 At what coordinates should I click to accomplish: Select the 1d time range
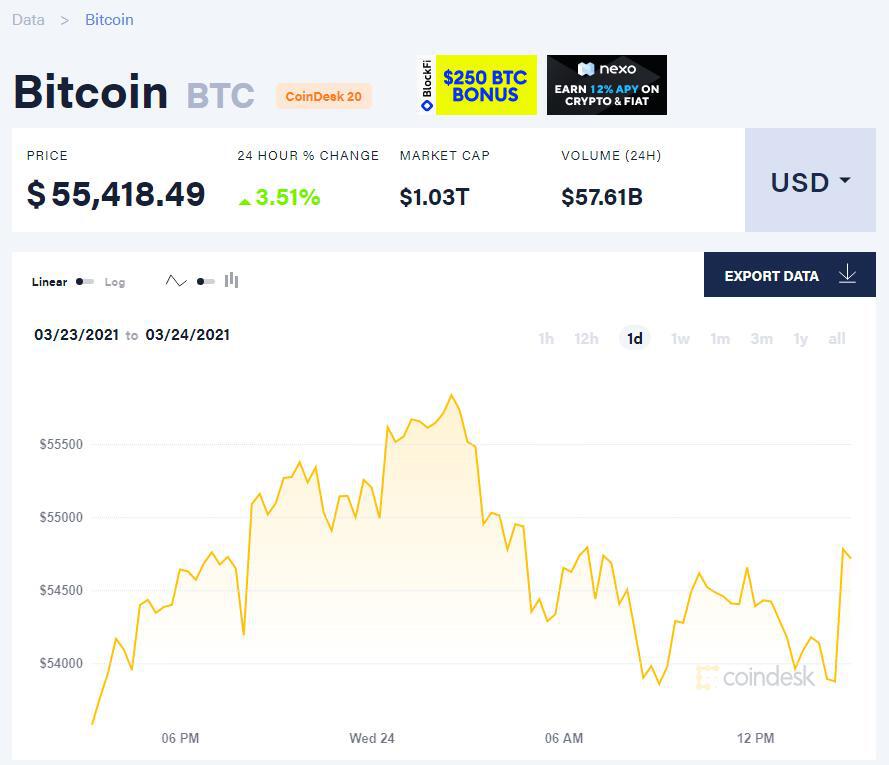pos(634,339)
